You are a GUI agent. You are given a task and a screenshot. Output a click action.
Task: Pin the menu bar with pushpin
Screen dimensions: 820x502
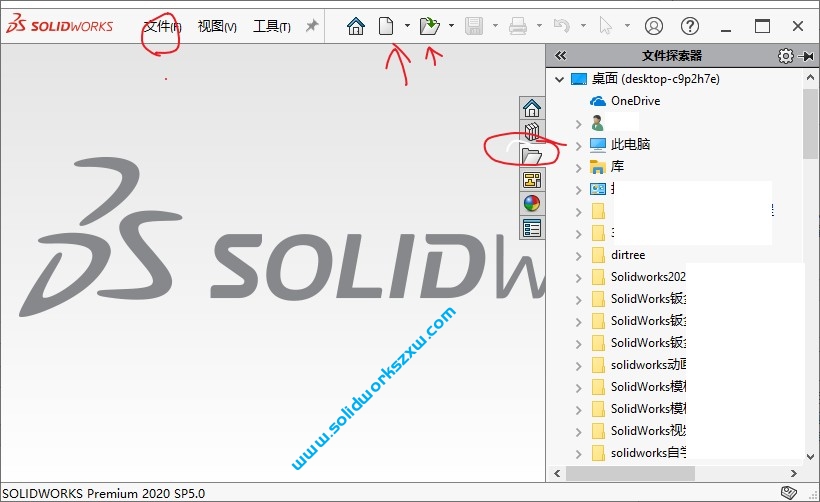pos(312,26)
